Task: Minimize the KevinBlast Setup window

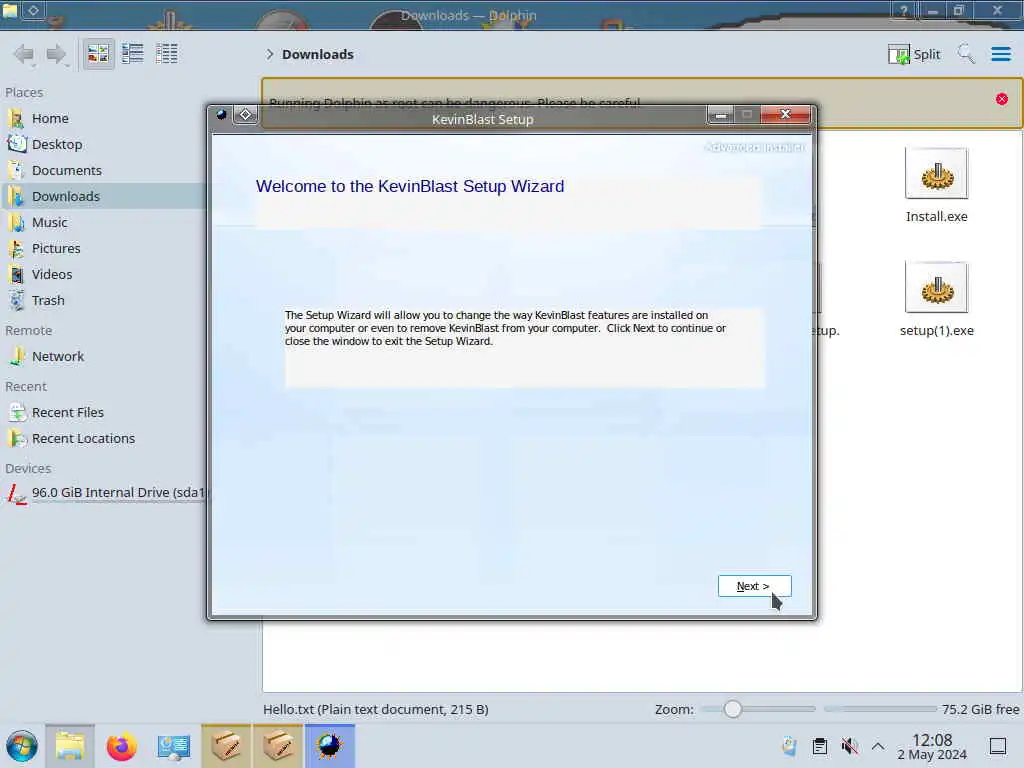Action: click(720, 114)
